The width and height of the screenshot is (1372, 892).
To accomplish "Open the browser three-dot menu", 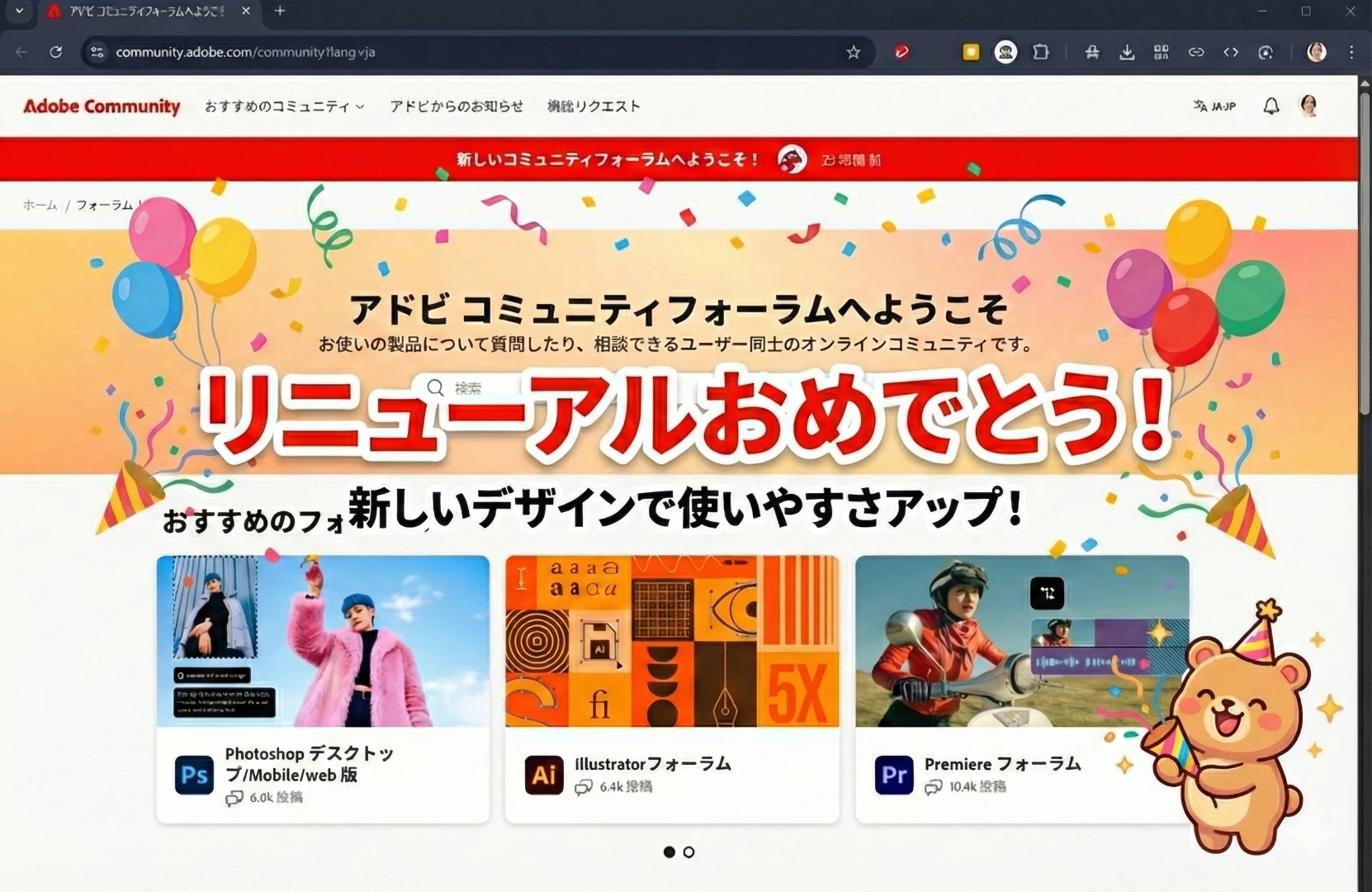I will point(1351,52).
